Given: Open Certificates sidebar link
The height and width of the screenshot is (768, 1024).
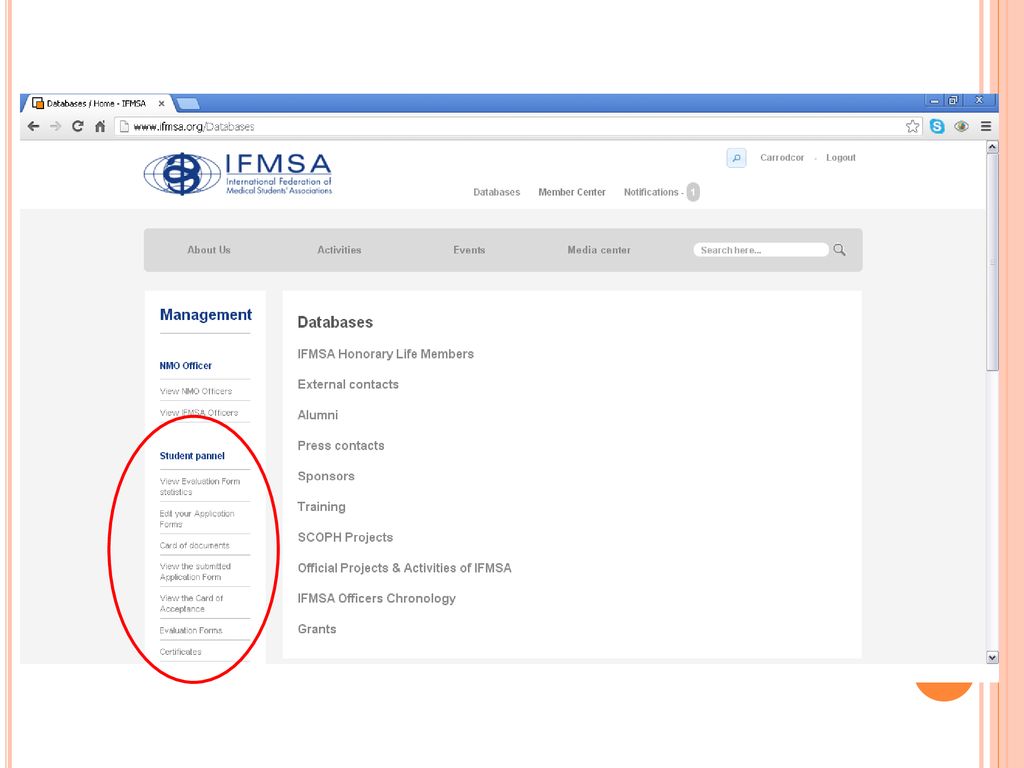Looking at the screenshot, I should [x=180, y=652].
